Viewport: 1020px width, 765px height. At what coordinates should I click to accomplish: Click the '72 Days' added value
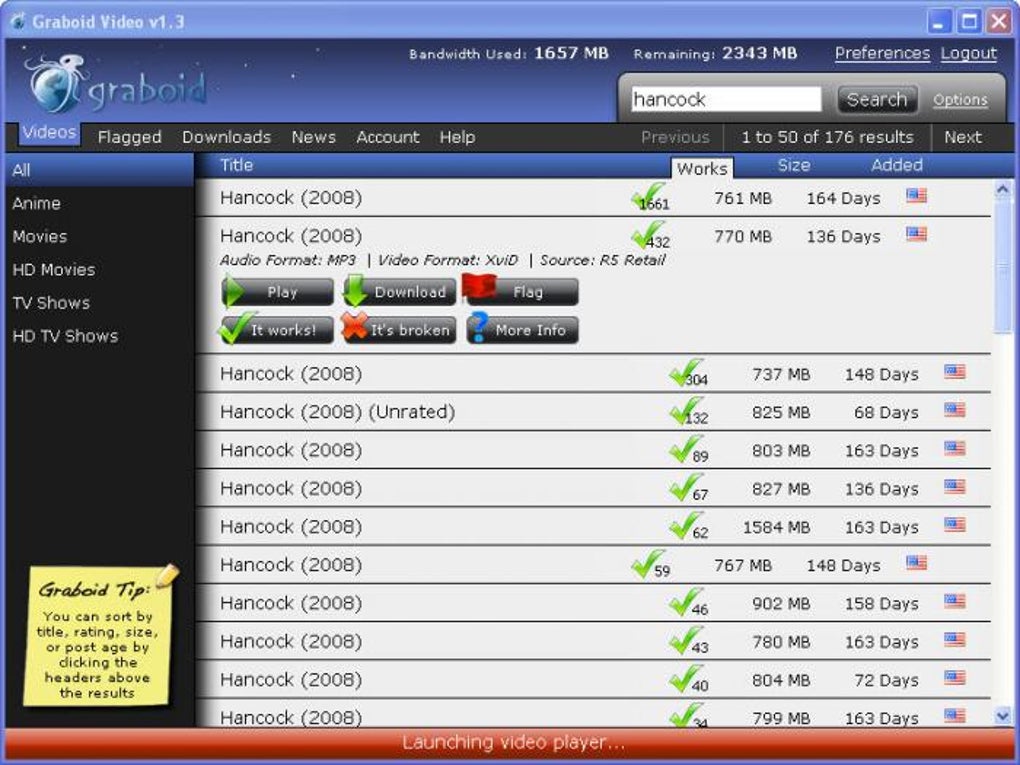(x=886, y=680)
